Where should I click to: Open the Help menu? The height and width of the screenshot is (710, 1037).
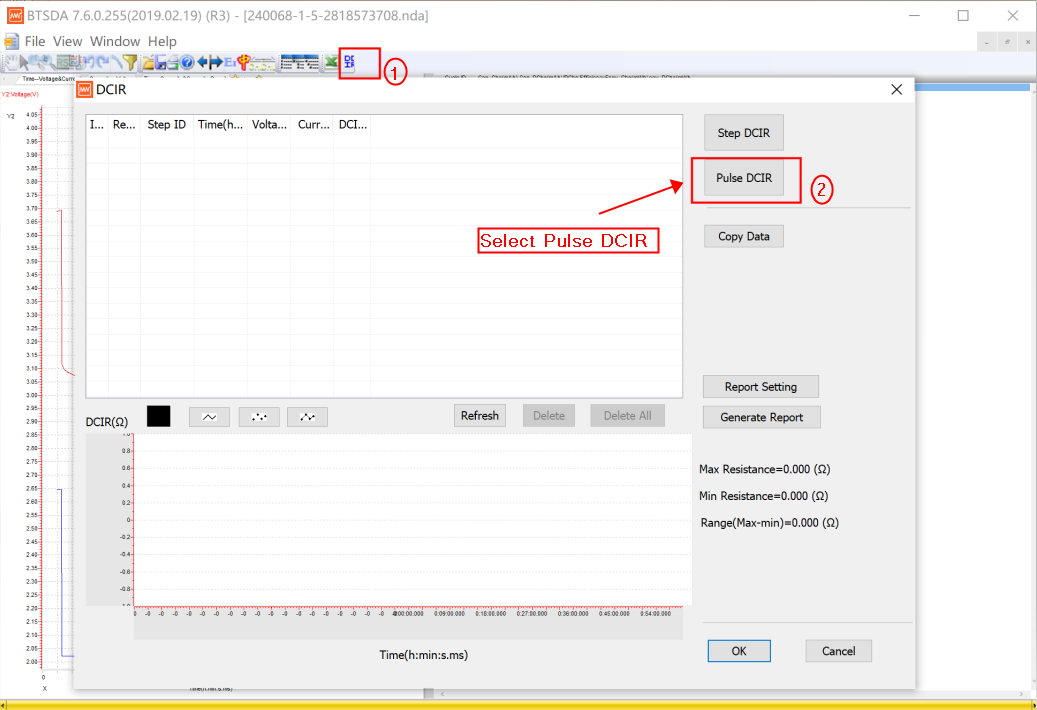coord(162,41)
